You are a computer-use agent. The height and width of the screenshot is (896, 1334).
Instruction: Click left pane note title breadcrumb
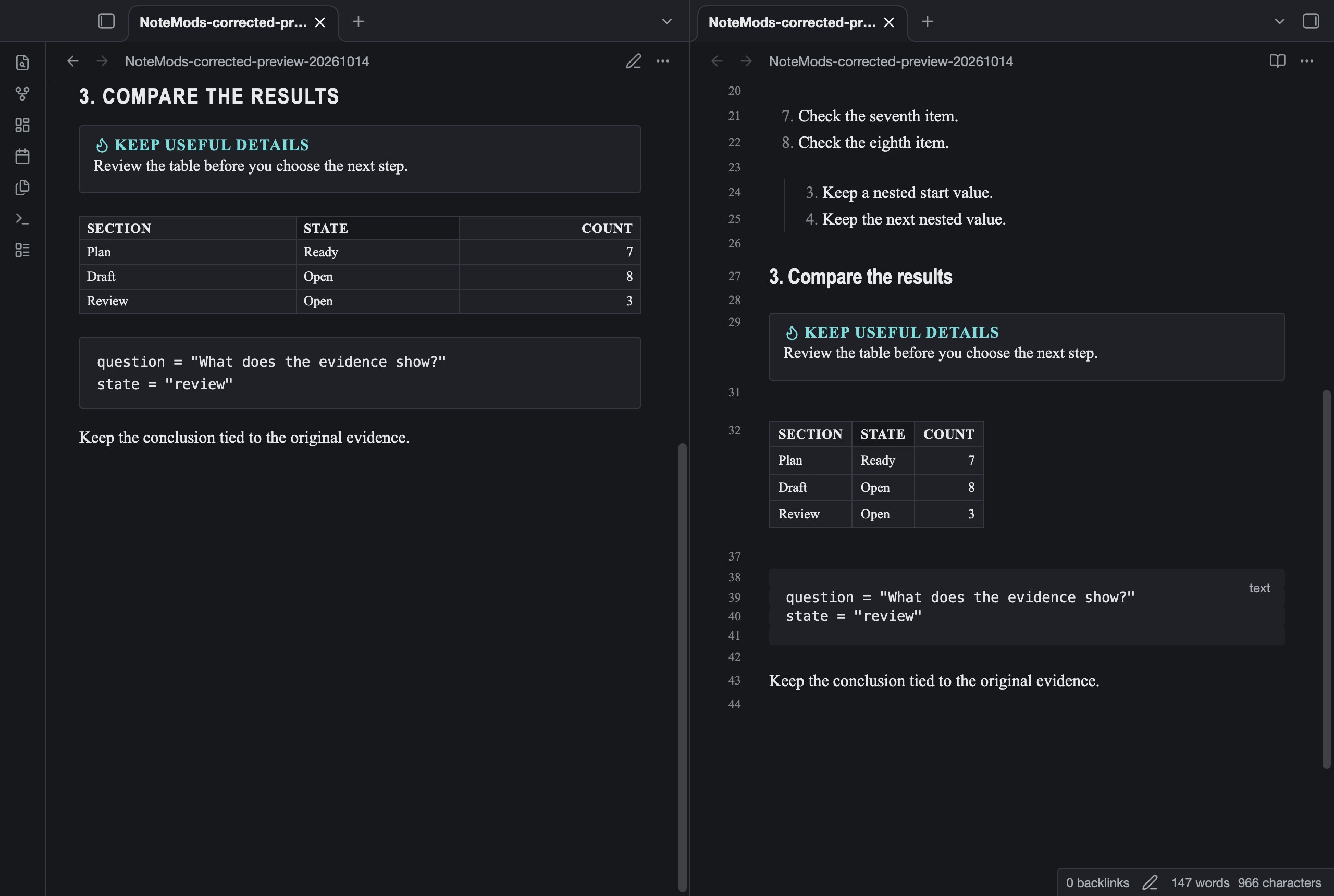click(x=247, y=61)
